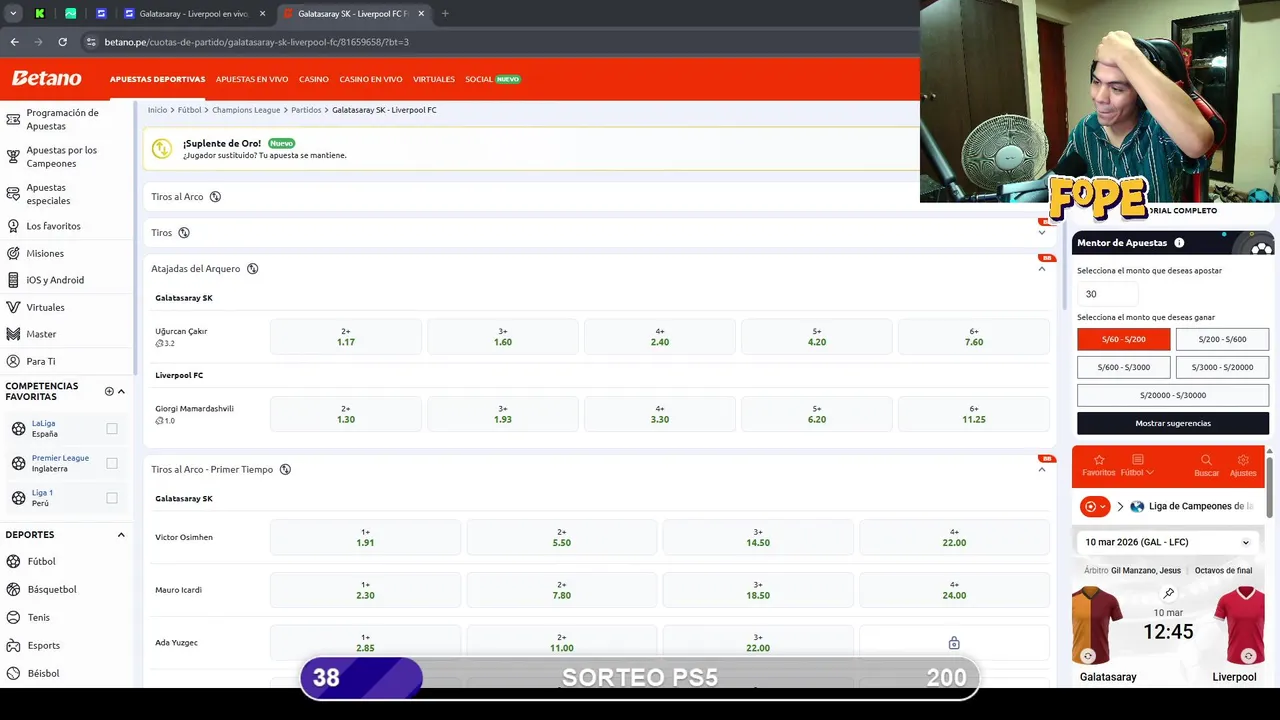The width and height of the screenshot is (1280, 720).
Task: Tick the Premier League Inglaterra checkbox
Action: pyautogui.click(x=112, y=463)
